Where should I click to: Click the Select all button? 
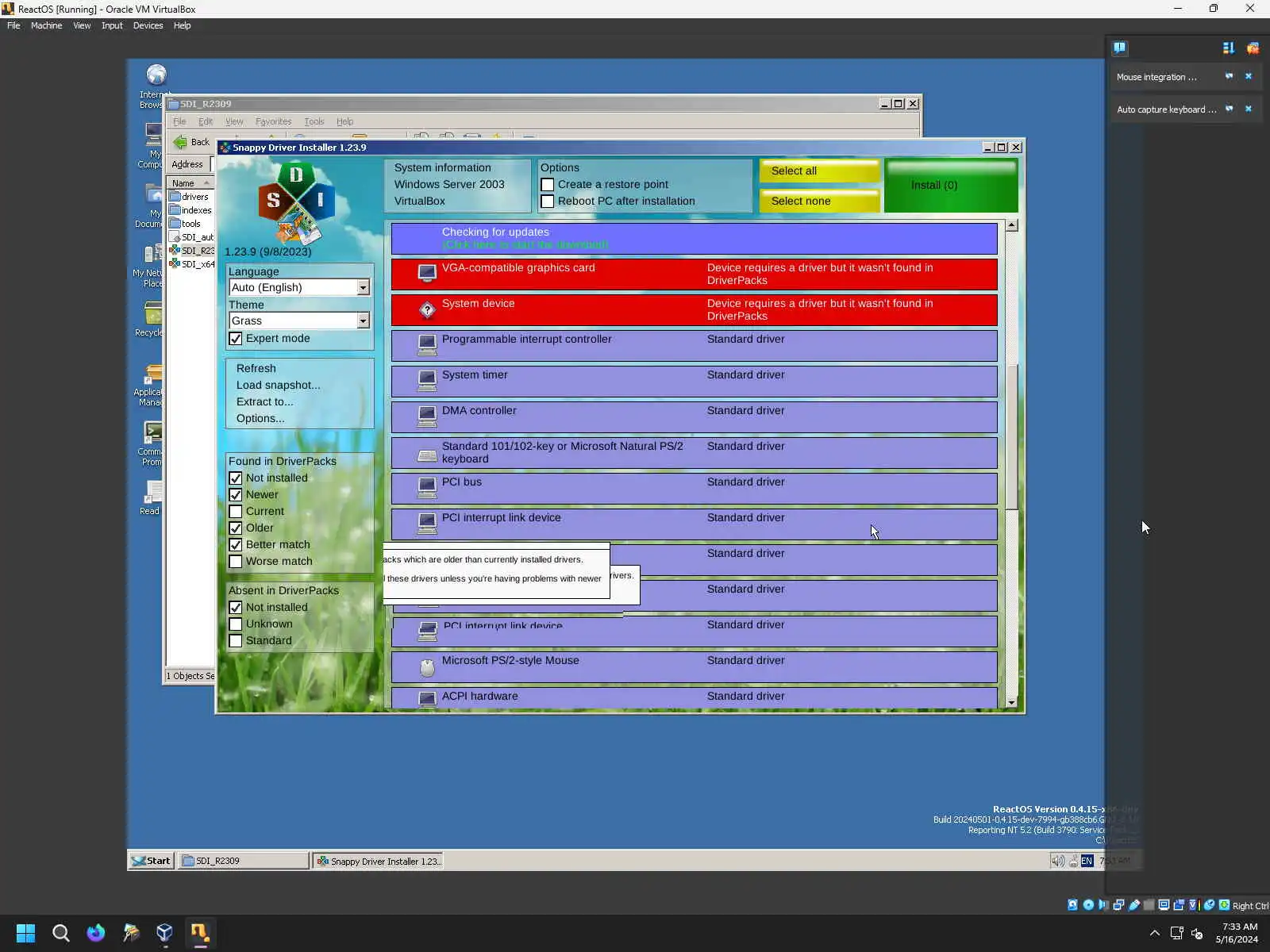click(x=819, y=171)
